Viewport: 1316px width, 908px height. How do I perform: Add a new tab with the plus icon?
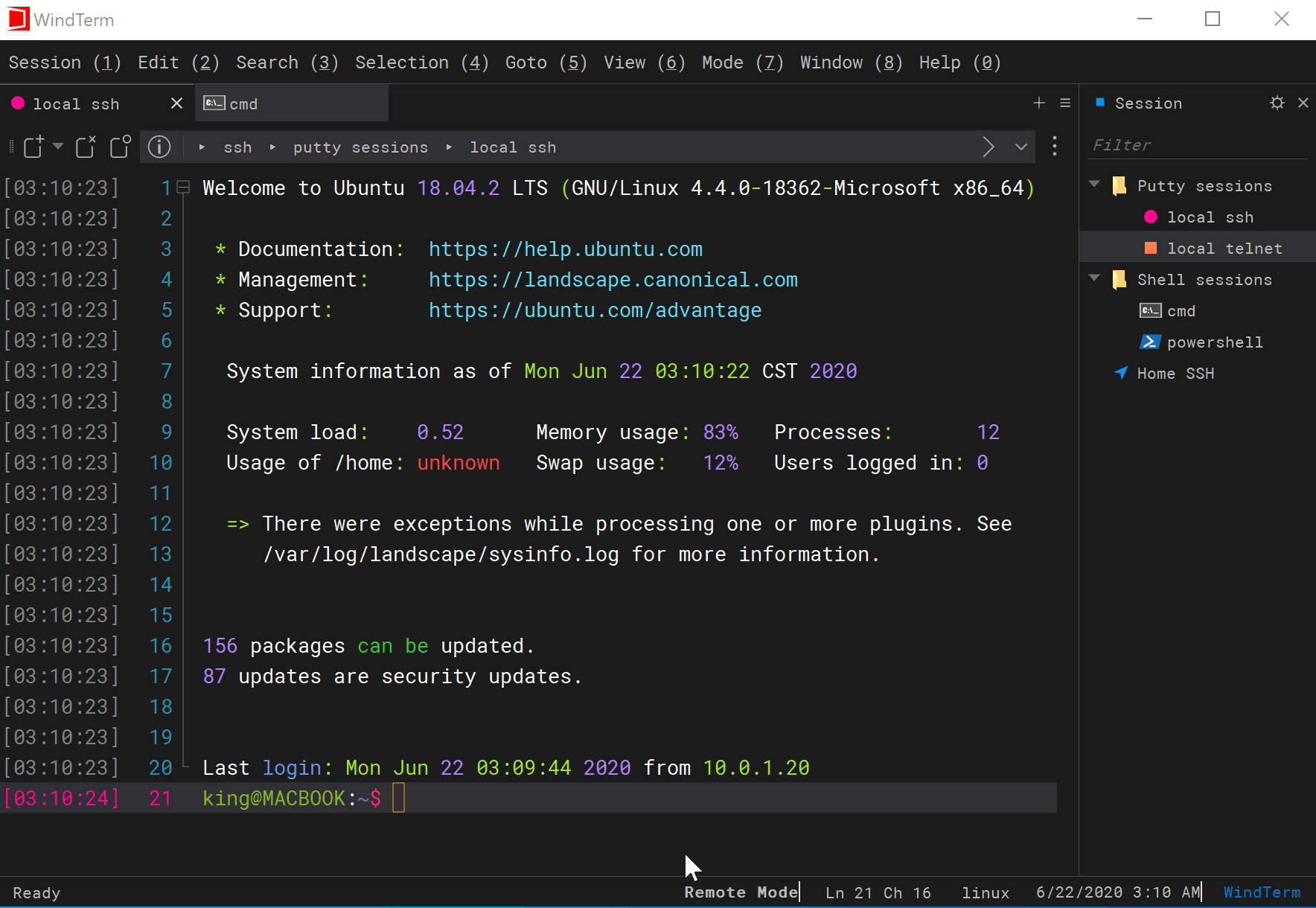point(1039,103)
